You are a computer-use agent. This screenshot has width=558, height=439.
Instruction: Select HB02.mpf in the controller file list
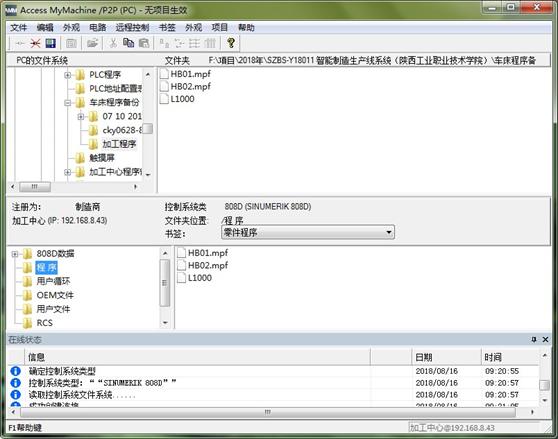click(x=208, y=265)
